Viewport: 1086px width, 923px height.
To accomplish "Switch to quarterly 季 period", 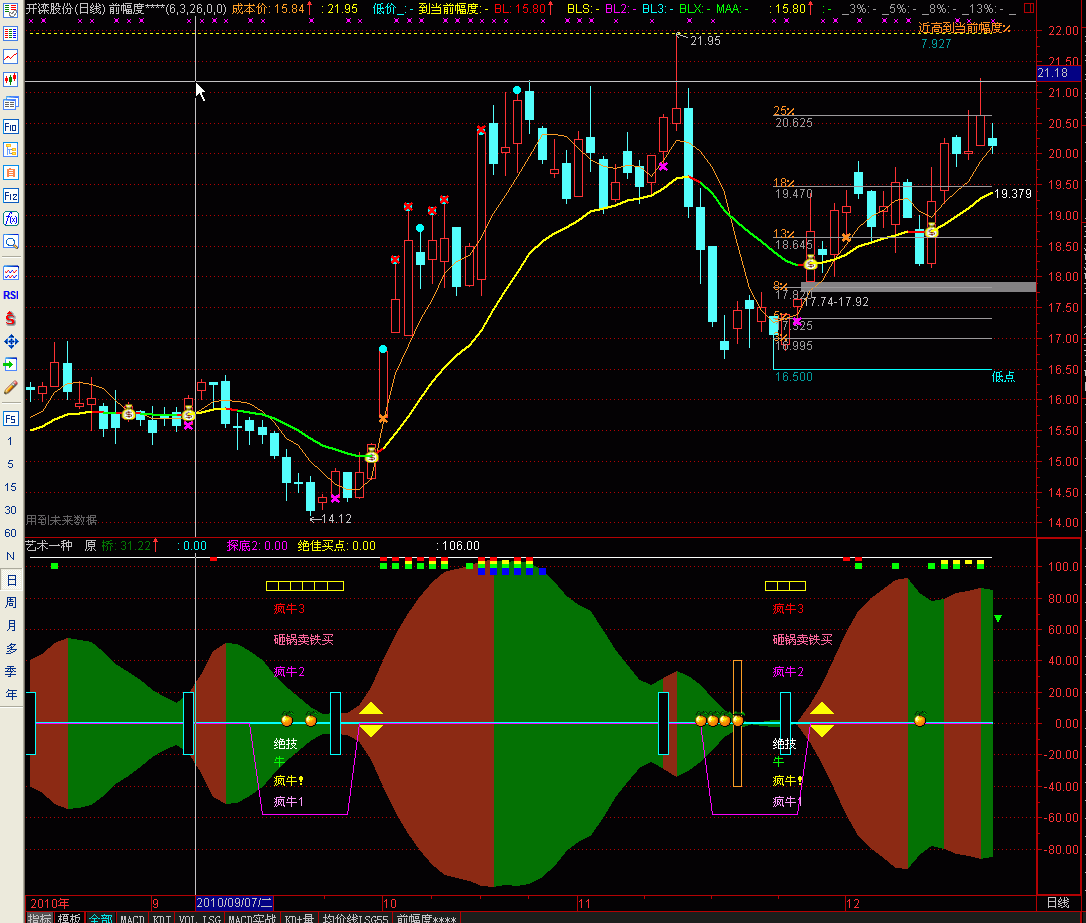I will click(11, 671).
